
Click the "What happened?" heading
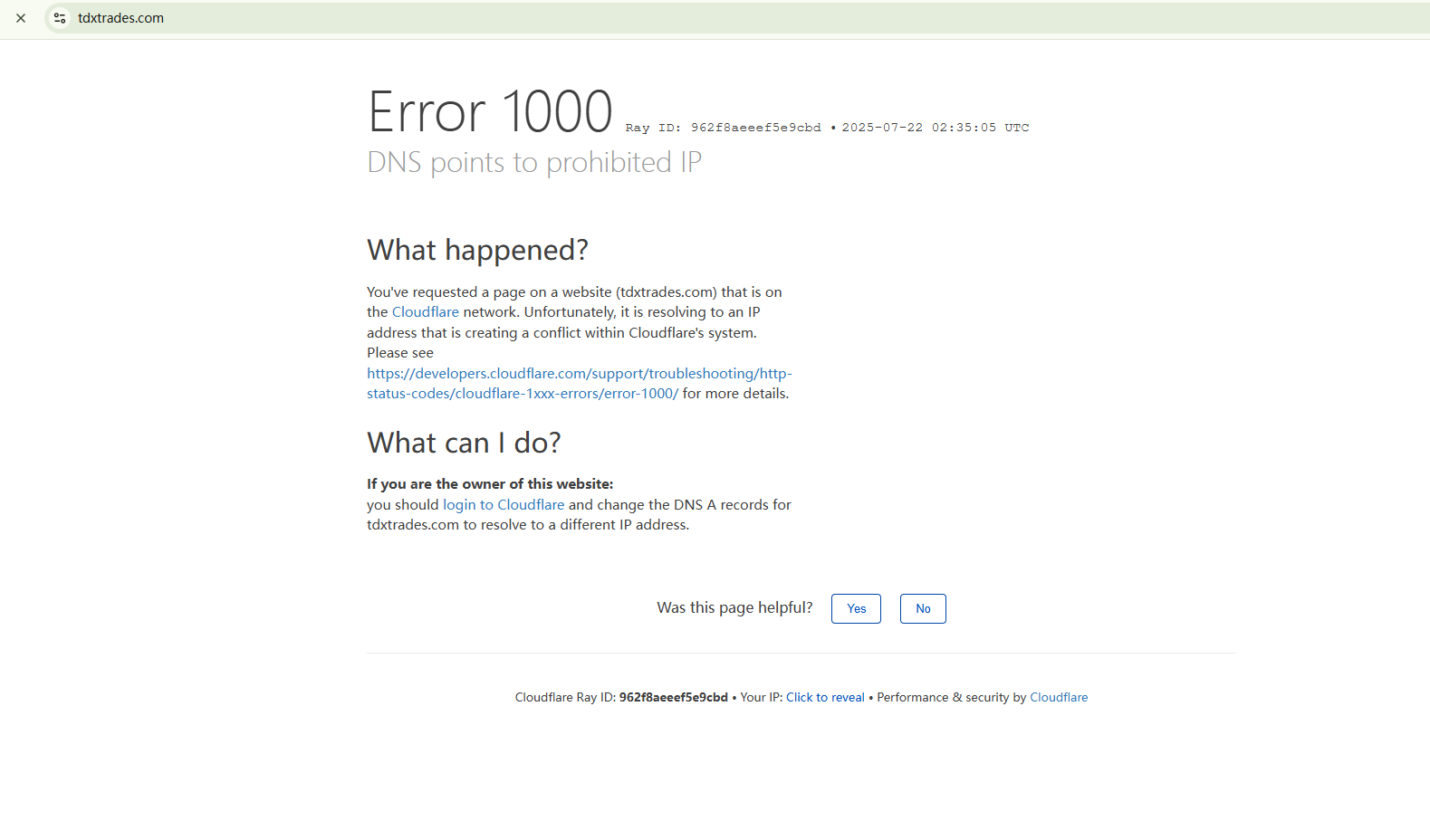tap(477, 250)
